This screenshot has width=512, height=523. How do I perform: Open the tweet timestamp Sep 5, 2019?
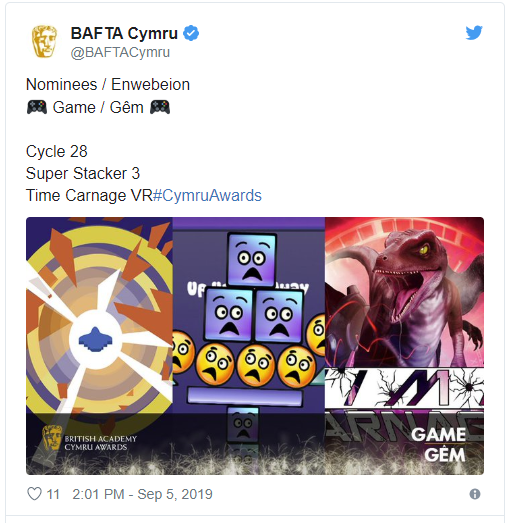click(142, 494)
